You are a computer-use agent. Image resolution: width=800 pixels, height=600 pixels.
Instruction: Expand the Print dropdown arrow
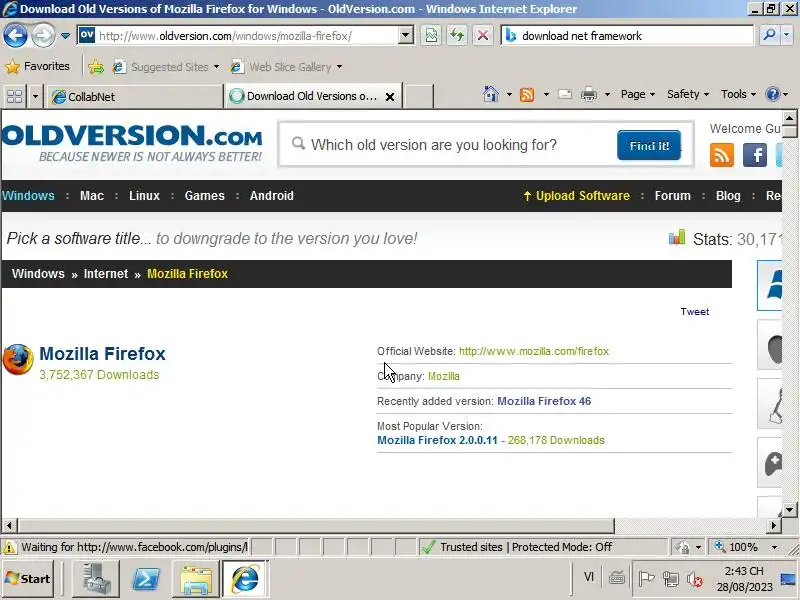click(x=607, y=94)
